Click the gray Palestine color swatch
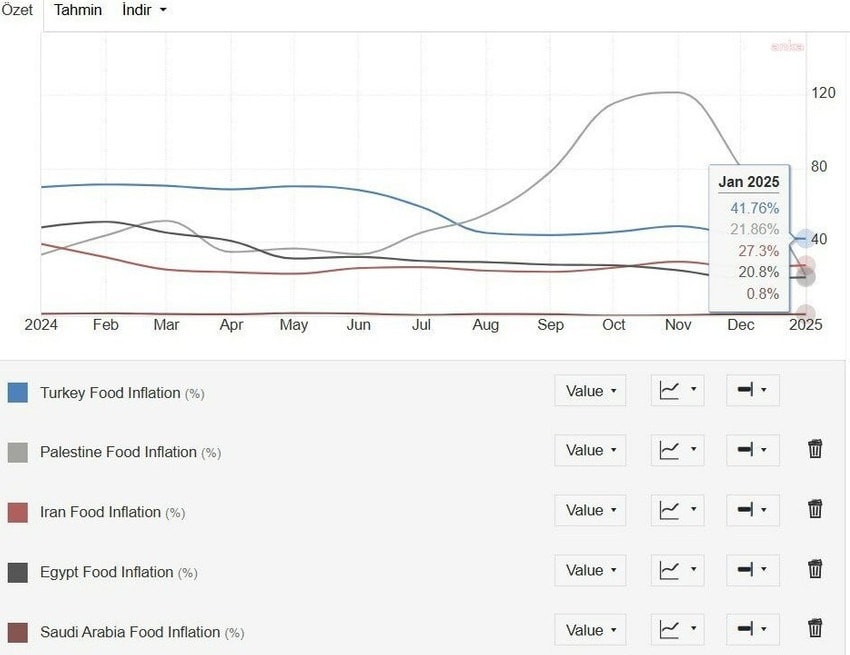Viewport: 850px width, 655px height. [x=18, y=452]
